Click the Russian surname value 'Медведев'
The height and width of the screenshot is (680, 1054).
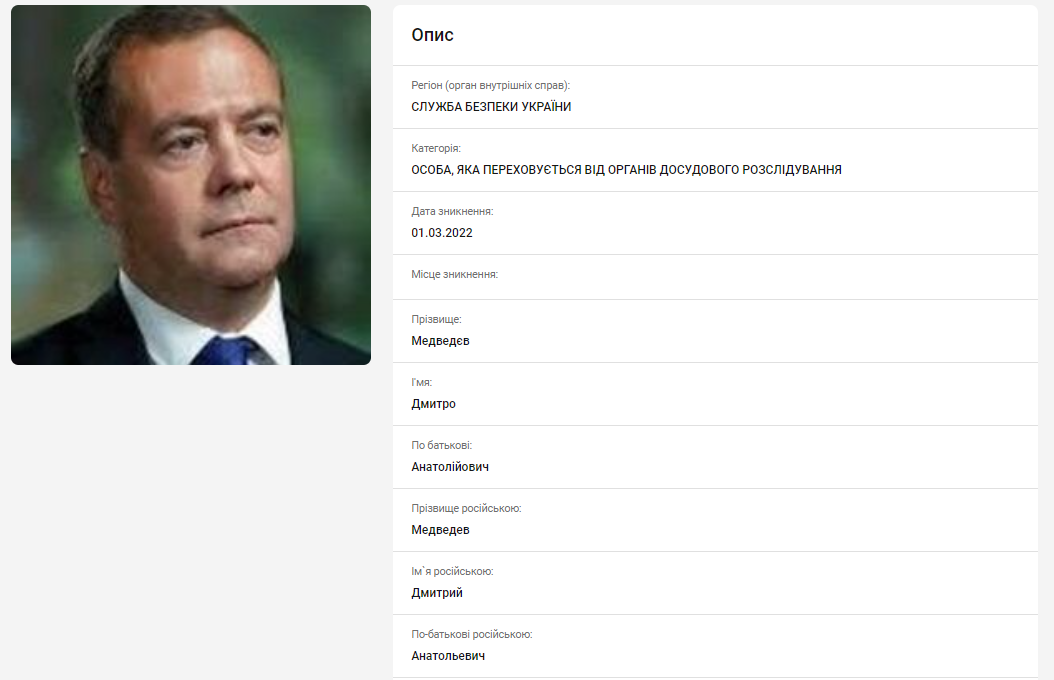click(440, 530)
